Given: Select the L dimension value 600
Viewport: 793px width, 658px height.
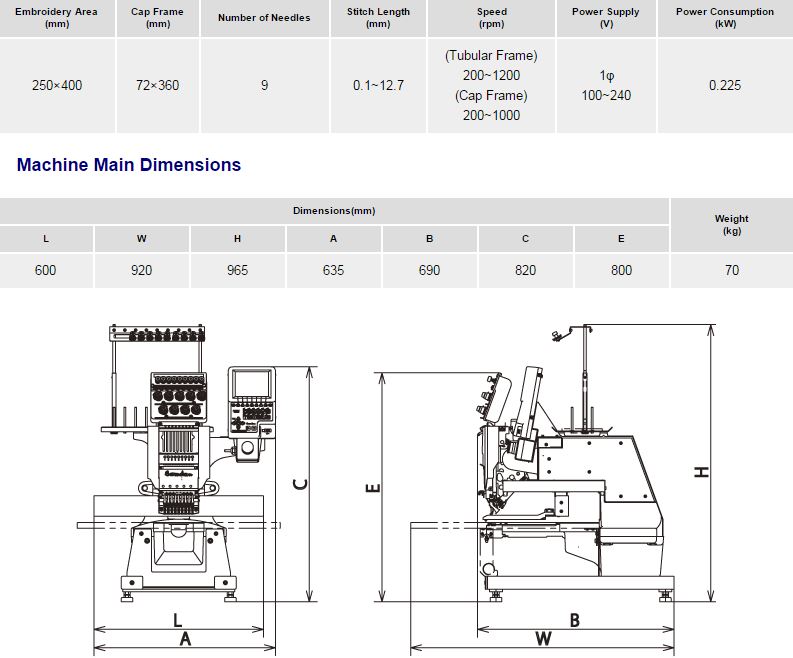Looking at the screenshot, I should click(46, 270).
